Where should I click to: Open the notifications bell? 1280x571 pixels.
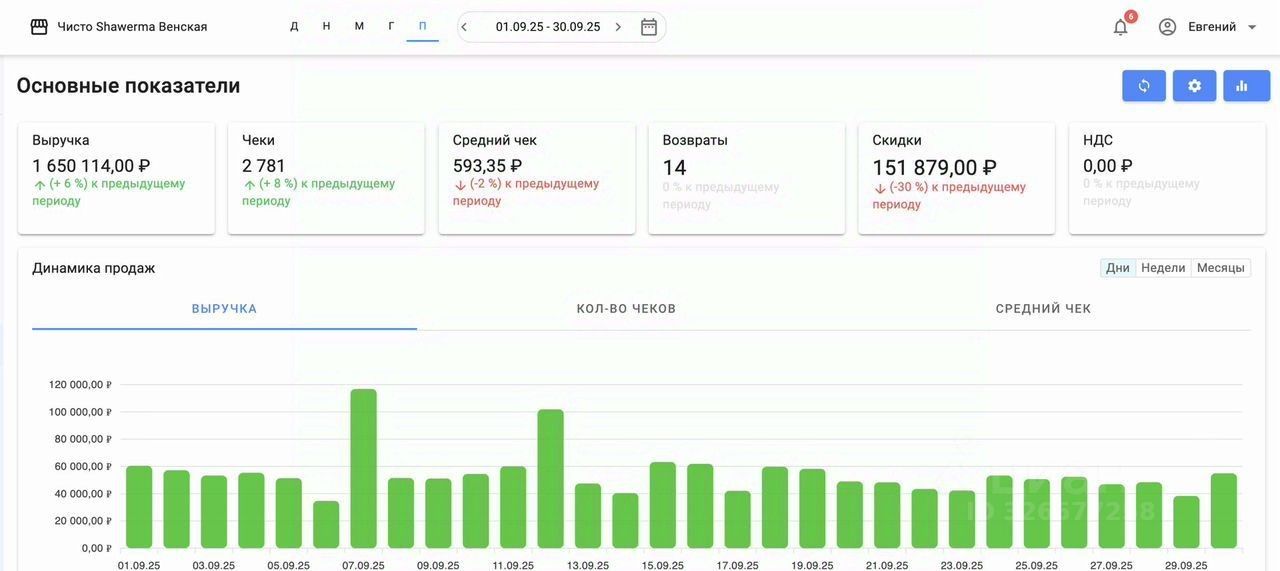[1120, 27]
